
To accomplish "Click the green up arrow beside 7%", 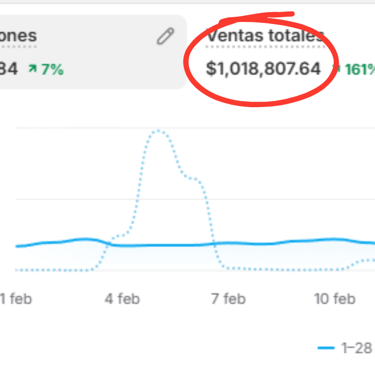I will 33,69.
